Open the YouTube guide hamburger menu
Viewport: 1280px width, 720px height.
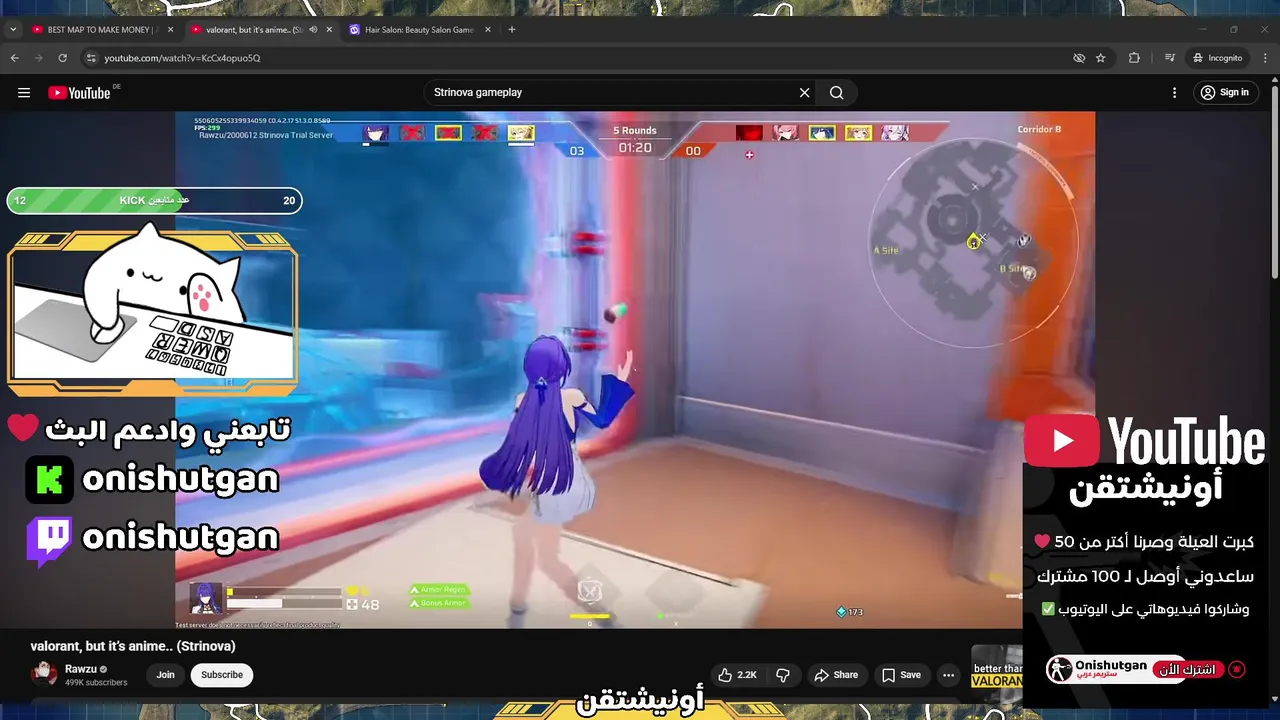[x=24, y=93]
